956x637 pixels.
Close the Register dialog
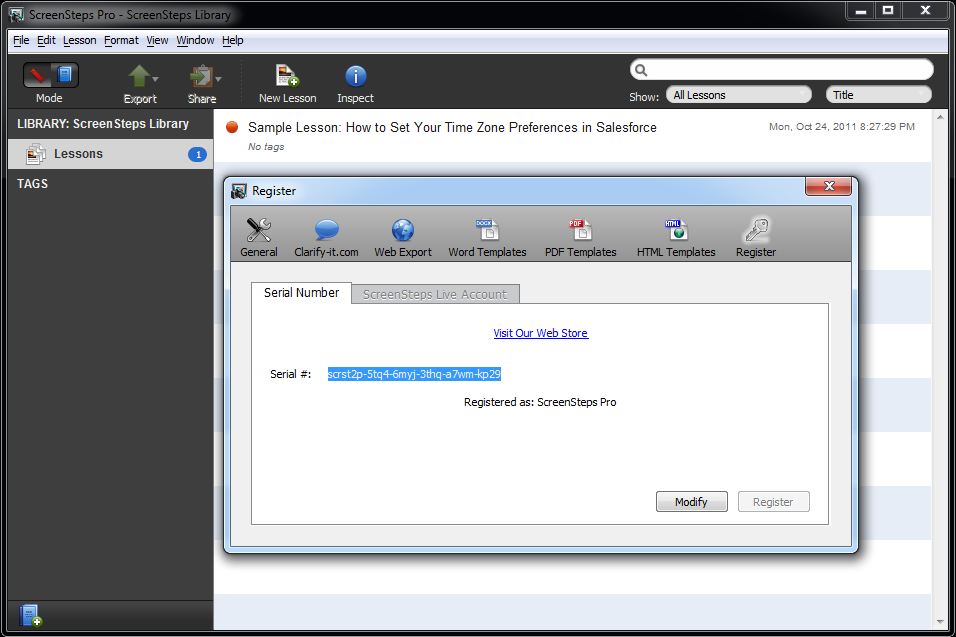(828, 186)
